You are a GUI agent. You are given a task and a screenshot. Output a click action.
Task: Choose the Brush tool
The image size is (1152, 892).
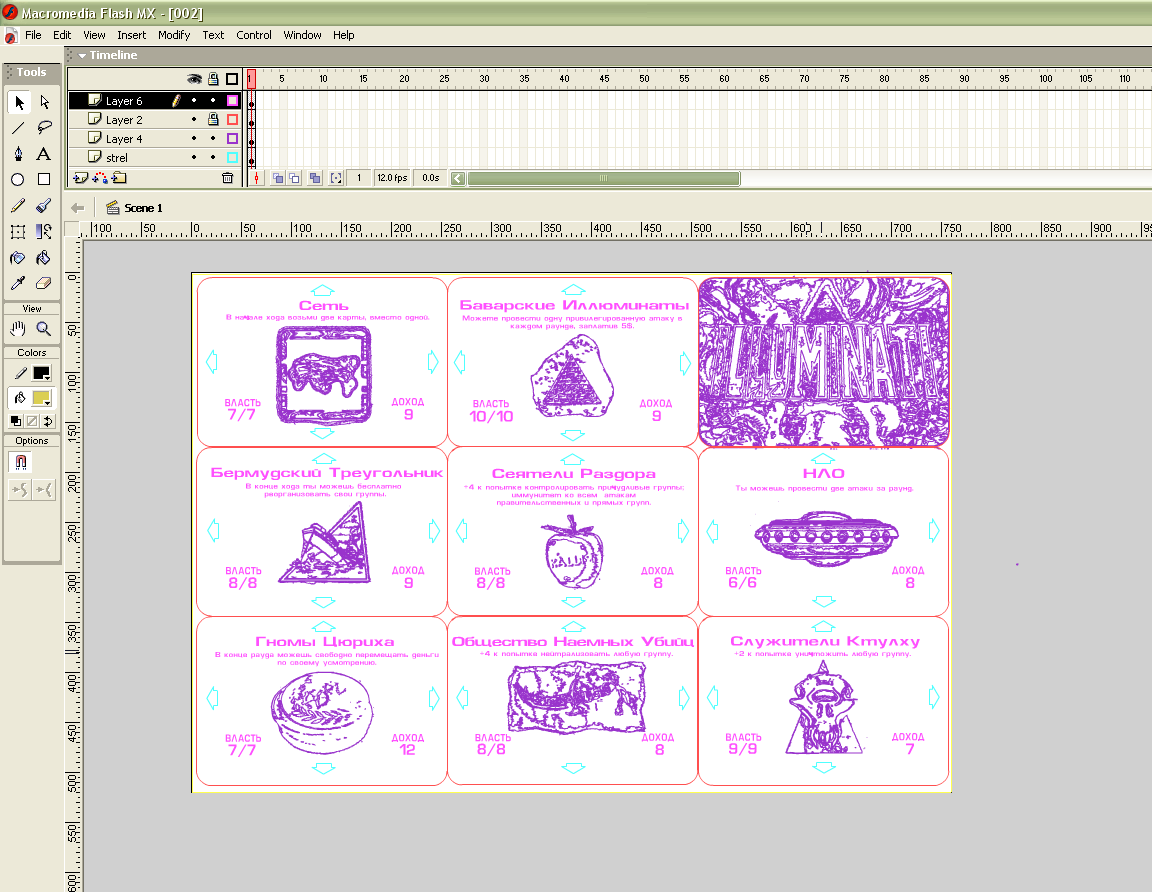point(44,206)
